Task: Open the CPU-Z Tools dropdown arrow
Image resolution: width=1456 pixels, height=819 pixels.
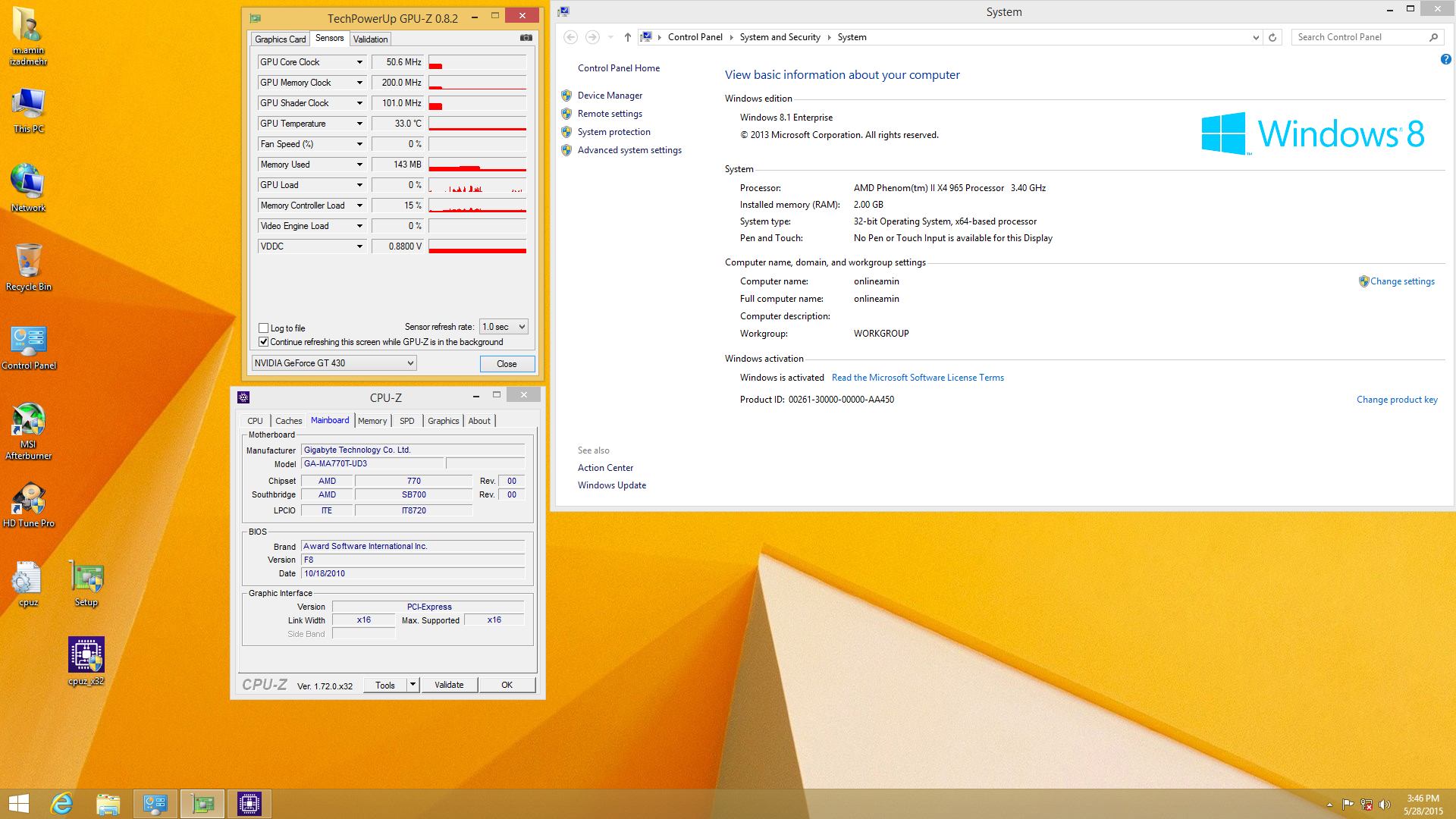Action: 413,685
